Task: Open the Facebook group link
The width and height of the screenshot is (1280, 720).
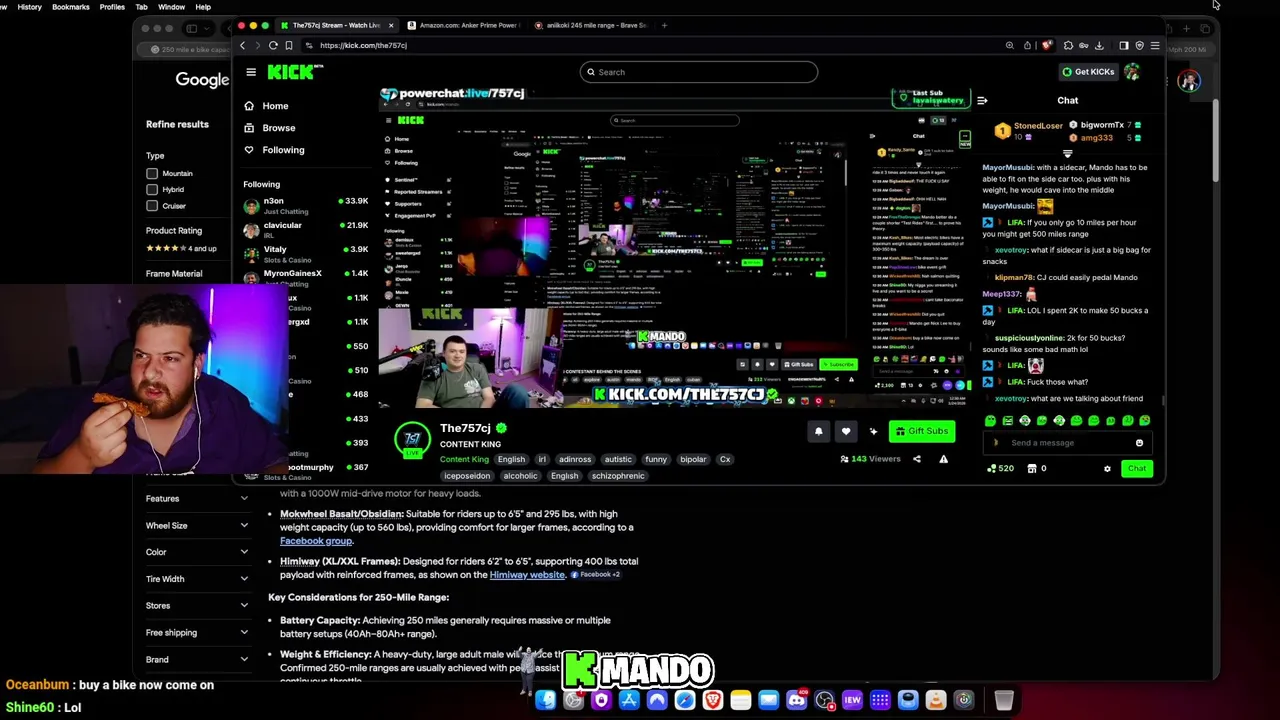Action: pos(316,541)
